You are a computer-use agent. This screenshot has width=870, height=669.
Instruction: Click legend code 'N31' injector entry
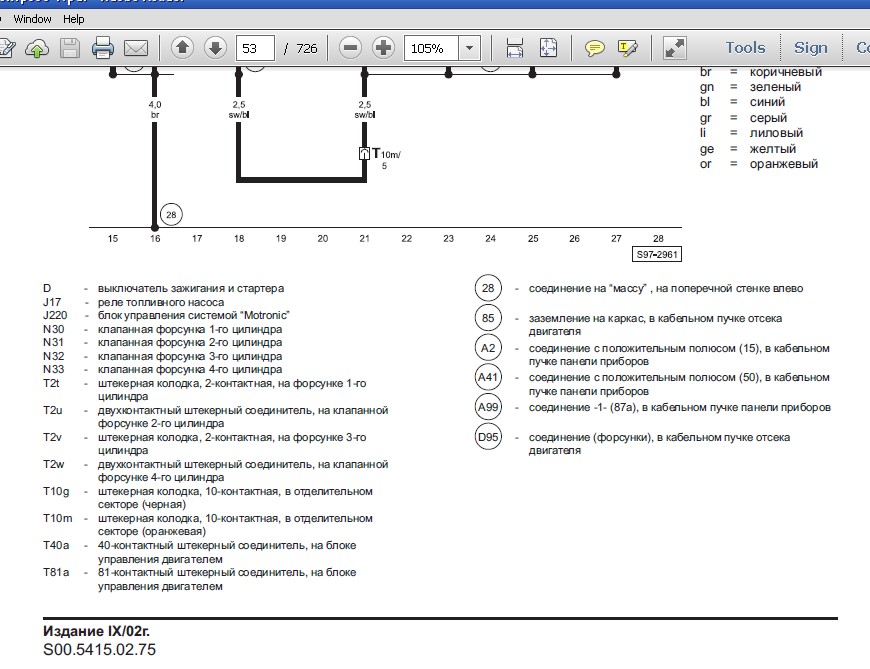[53, 342]
